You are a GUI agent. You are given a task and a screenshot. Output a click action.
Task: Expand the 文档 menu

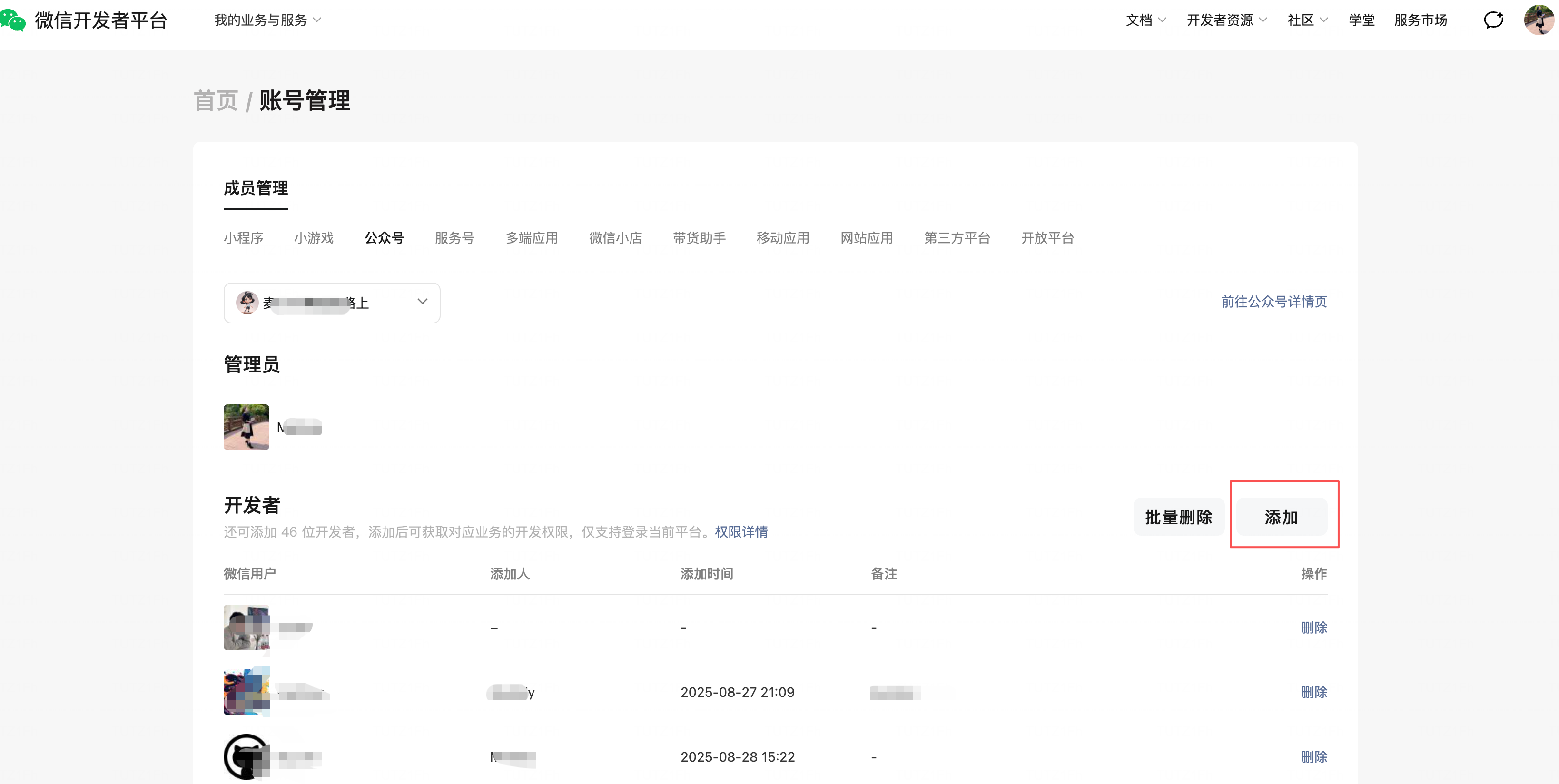[x=1145, y=20]
